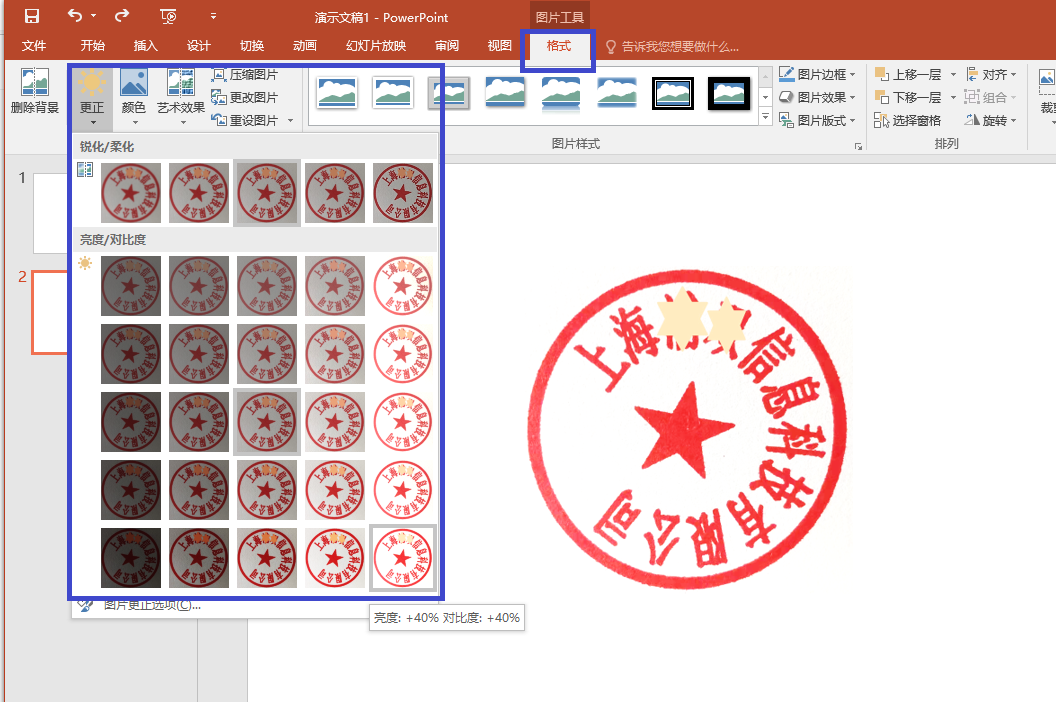Viewport: 1056px width, 702px height.
Task: Choose the center brightness 0% contrast 0% preset
Action: pyautogui.click(x=267, y=422)
